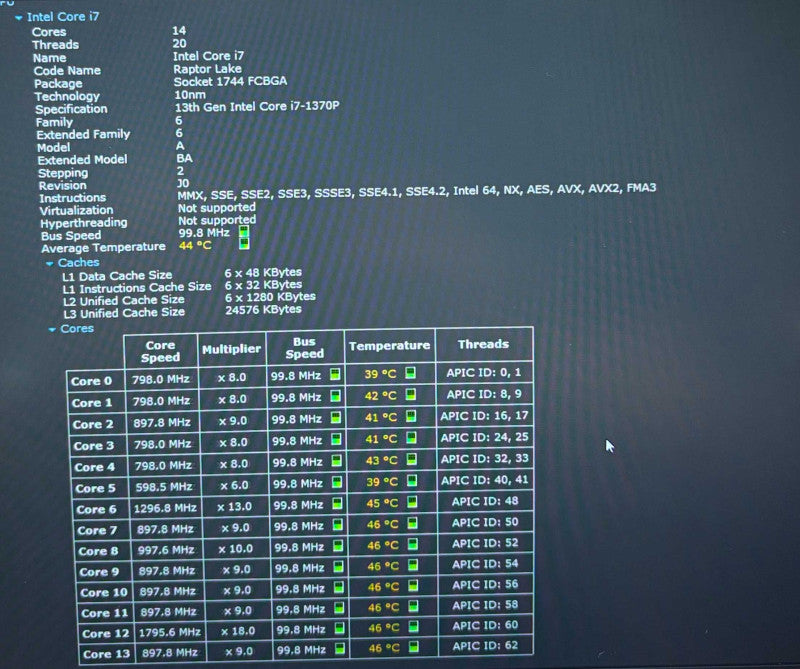Image resolution: width=800 pixels, height=669 pixels.
Task: Select the L3 Unified Cache Size row
Action: point(182,311)
